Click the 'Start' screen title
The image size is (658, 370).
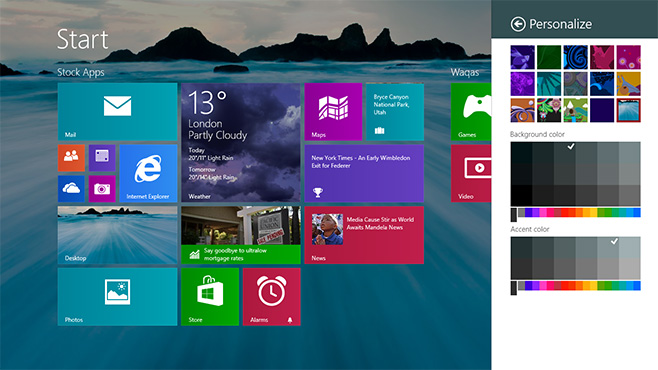(83, 39)
